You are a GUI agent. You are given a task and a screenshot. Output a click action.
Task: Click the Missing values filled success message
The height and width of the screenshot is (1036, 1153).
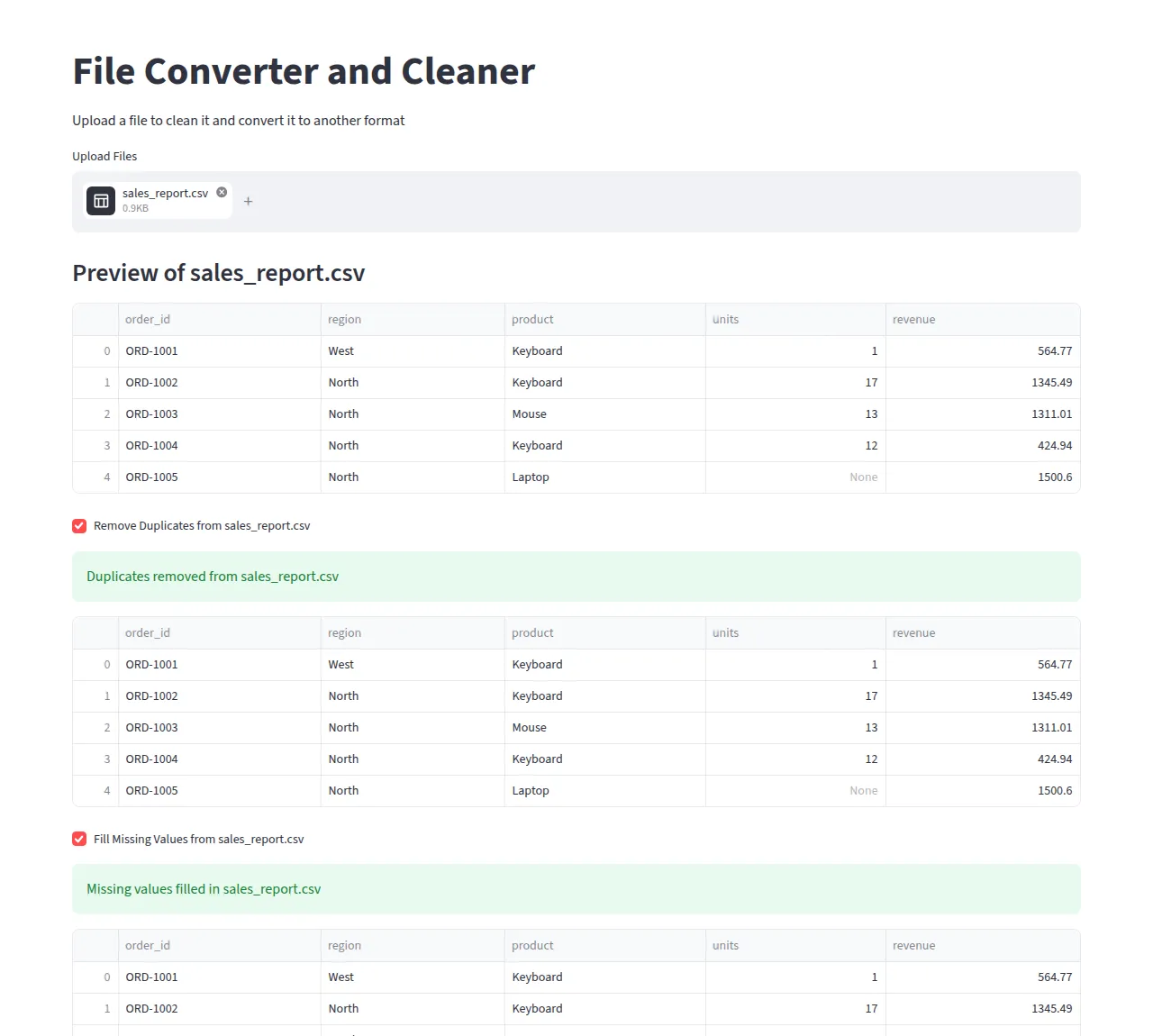pyautogui.click(x=576, y=889)
